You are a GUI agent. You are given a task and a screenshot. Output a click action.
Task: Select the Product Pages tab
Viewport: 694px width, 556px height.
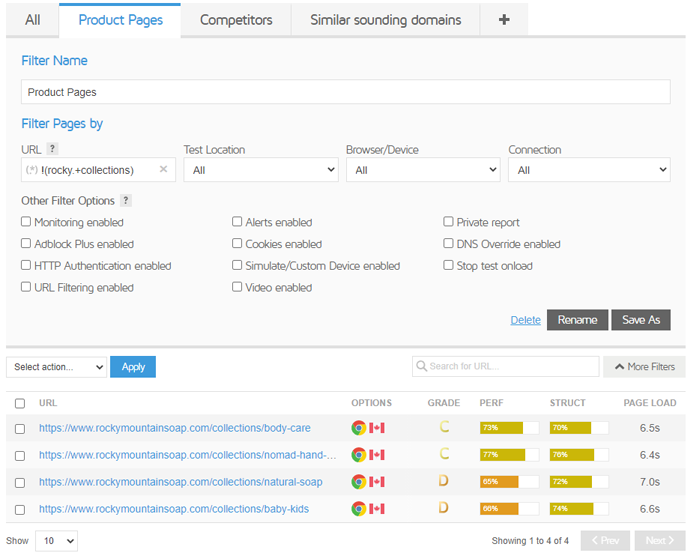120,20
